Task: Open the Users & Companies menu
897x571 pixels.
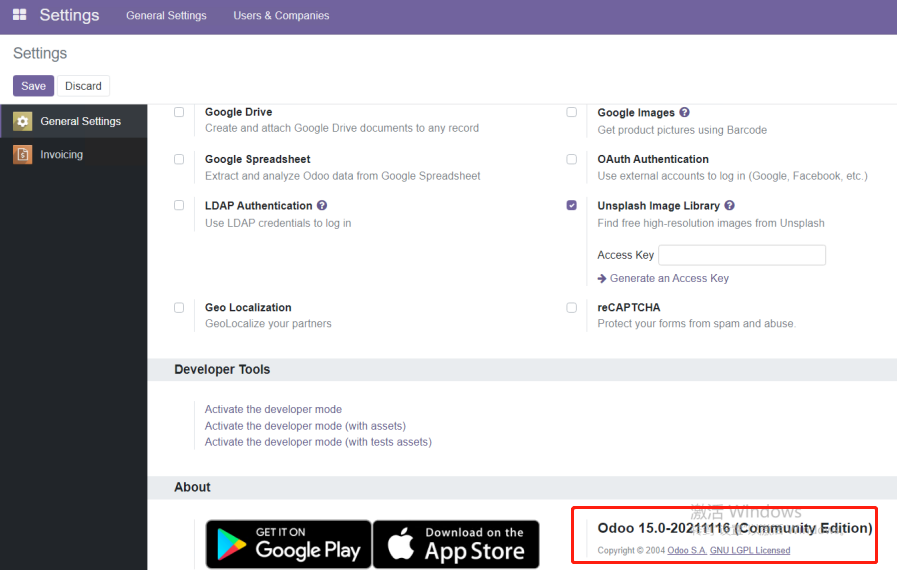Action: (281, 16)
